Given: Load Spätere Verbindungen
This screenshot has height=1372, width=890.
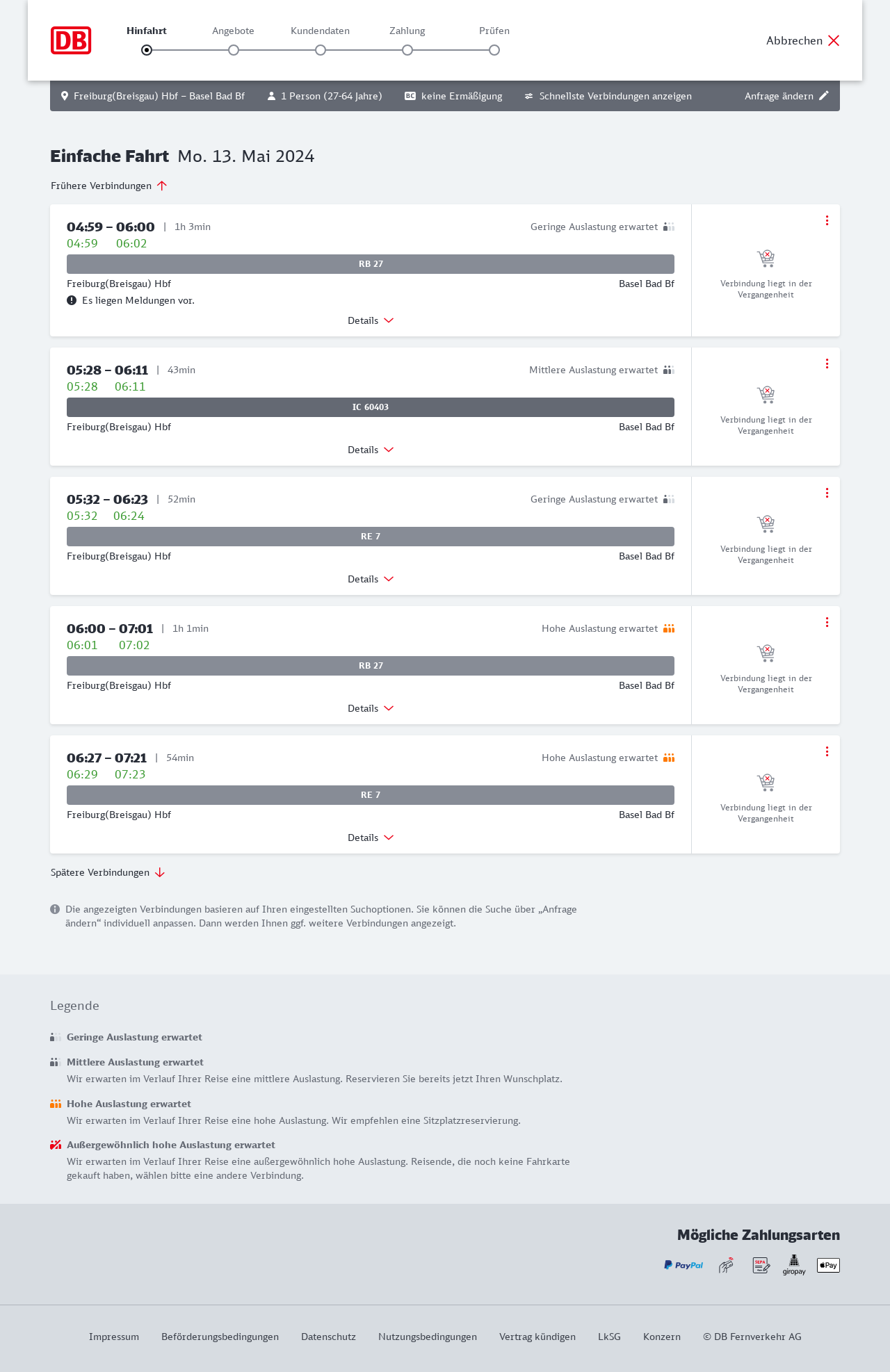Looking at the screenshot, I should click(107, 872).
